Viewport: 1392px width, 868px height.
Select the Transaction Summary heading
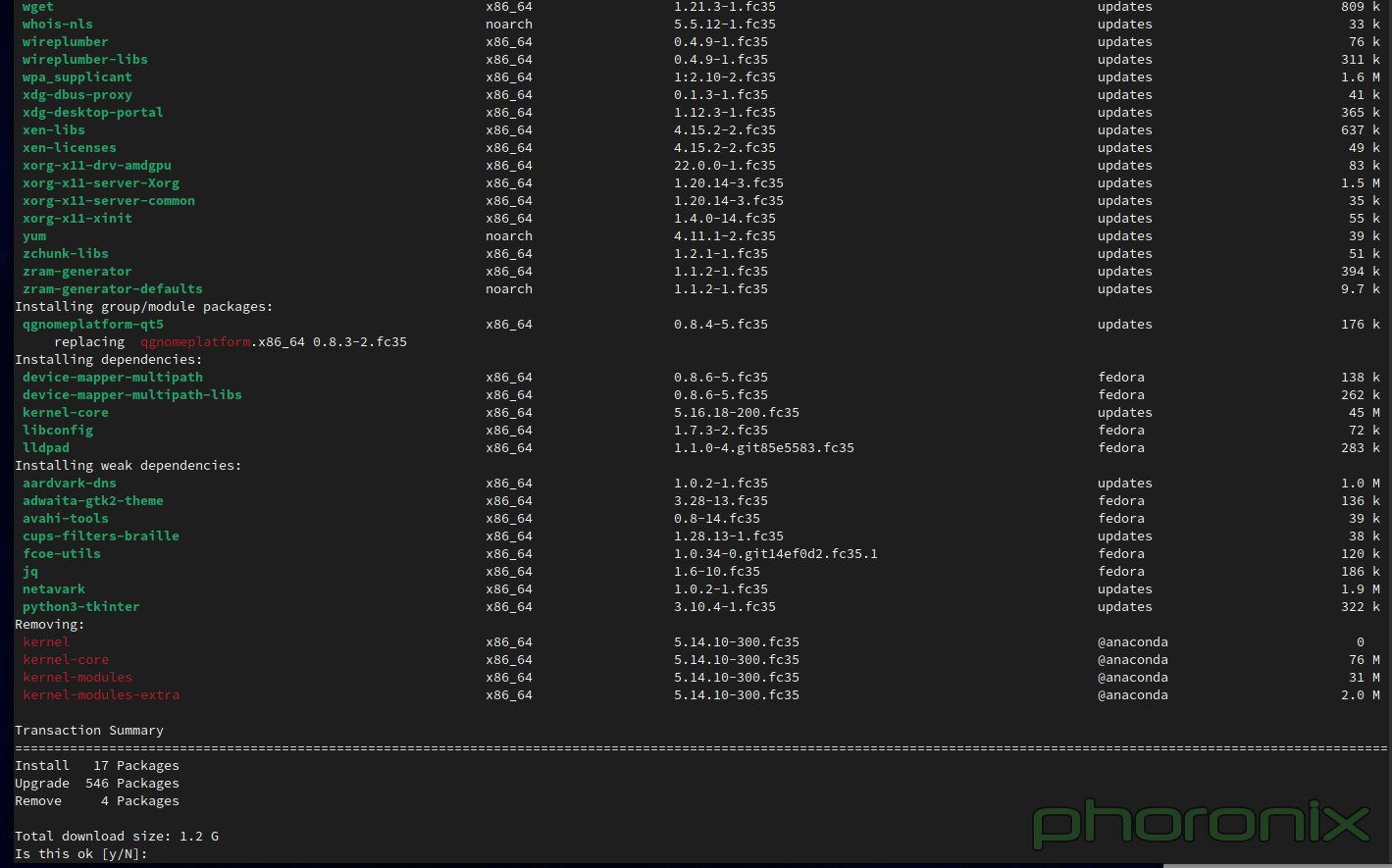pos(88,730)
